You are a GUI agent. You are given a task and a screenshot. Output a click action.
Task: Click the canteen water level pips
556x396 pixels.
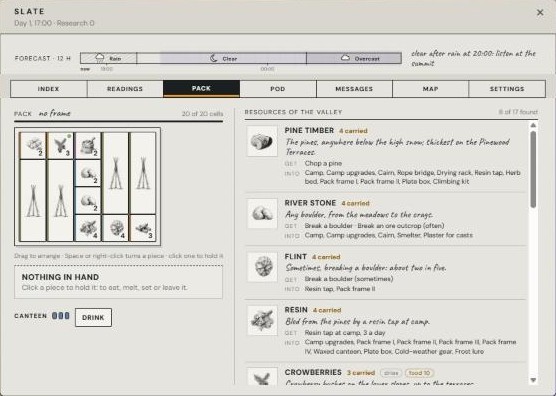(x=61, y=316)
